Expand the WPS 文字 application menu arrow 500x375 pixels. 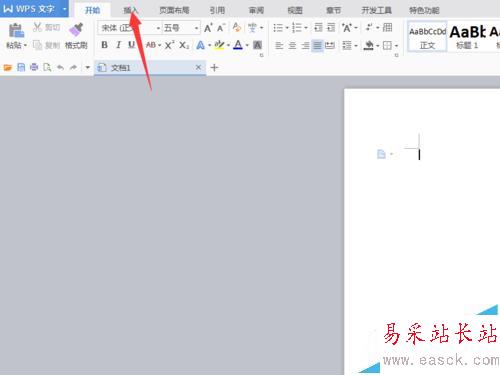[64, 9]
